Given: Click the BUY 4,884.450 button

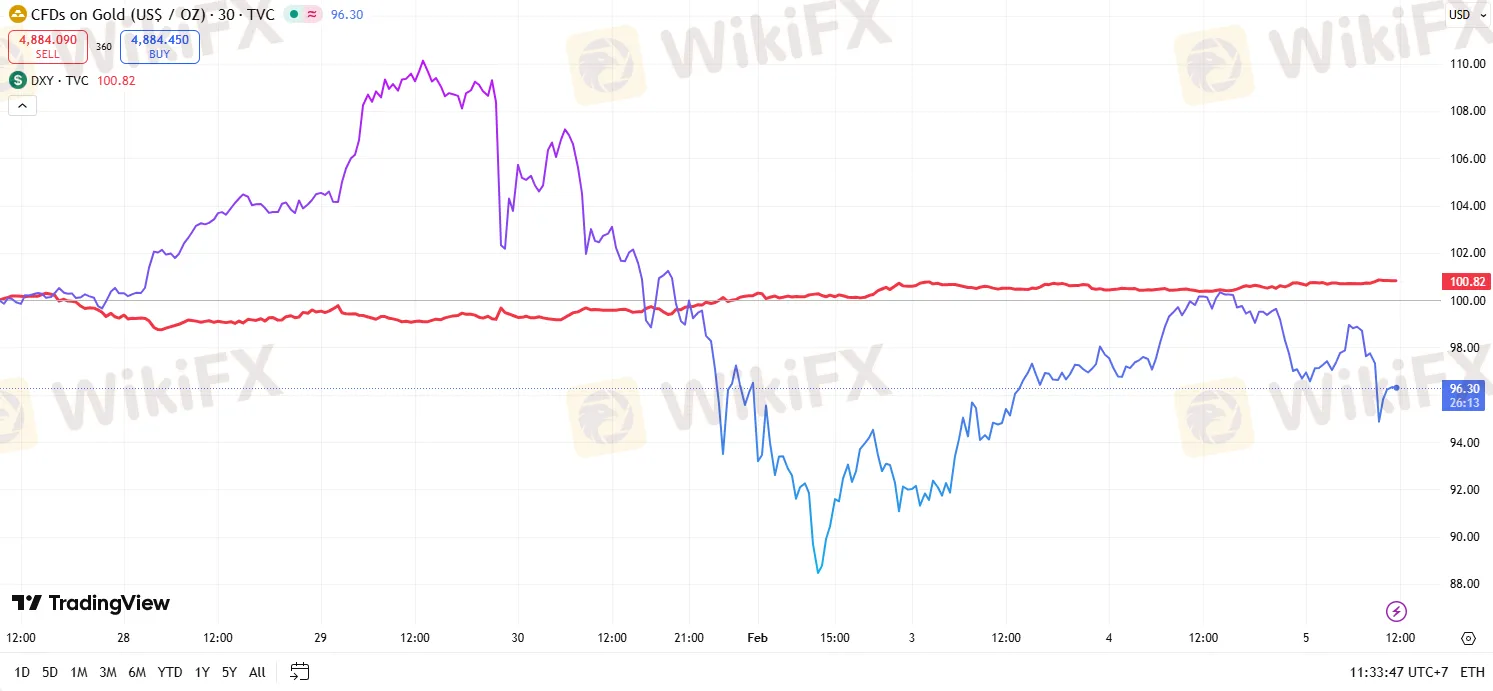Looking at the screenshot, I should coord(159,46).
